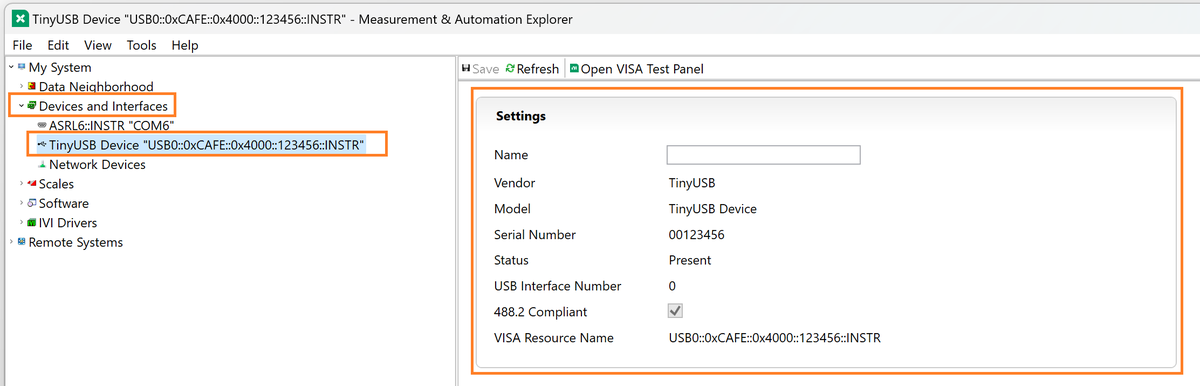Collapse the My System tree node
The width and height of the screenshot is (1200, 386).
pyautogui.click(x=10, y=67)
